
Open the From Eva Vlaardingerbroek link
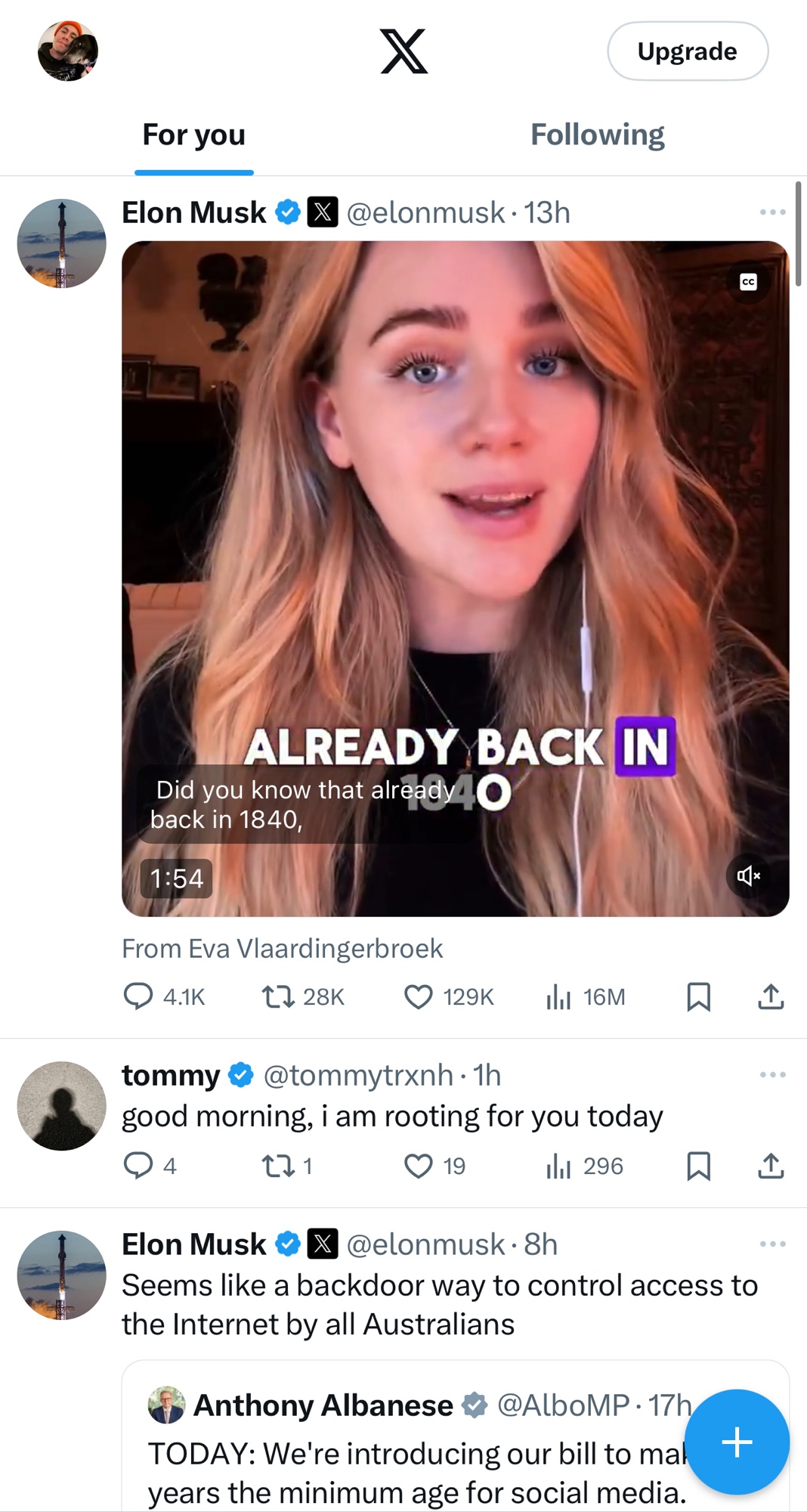coord(283,948)
